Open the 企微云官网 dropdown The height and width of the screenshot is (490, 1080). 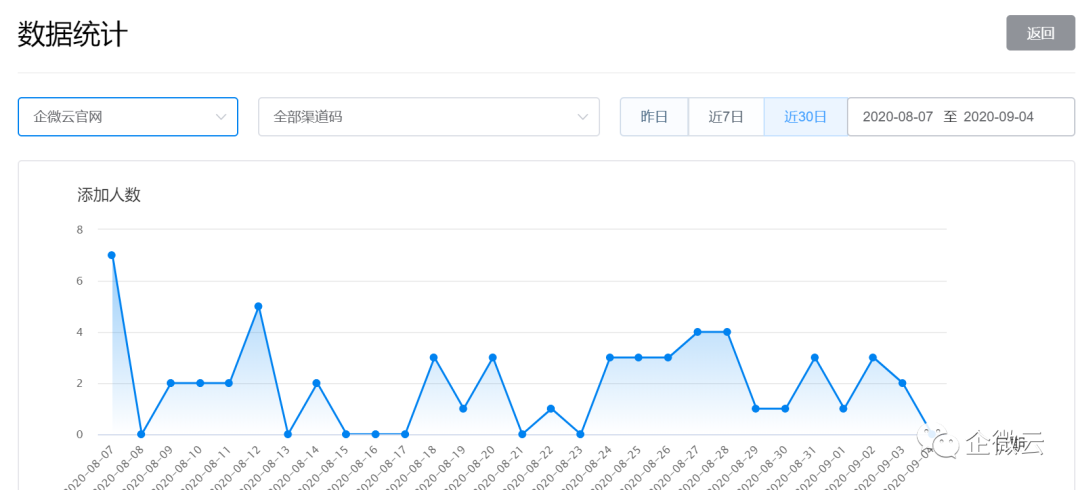coord(128,116)
